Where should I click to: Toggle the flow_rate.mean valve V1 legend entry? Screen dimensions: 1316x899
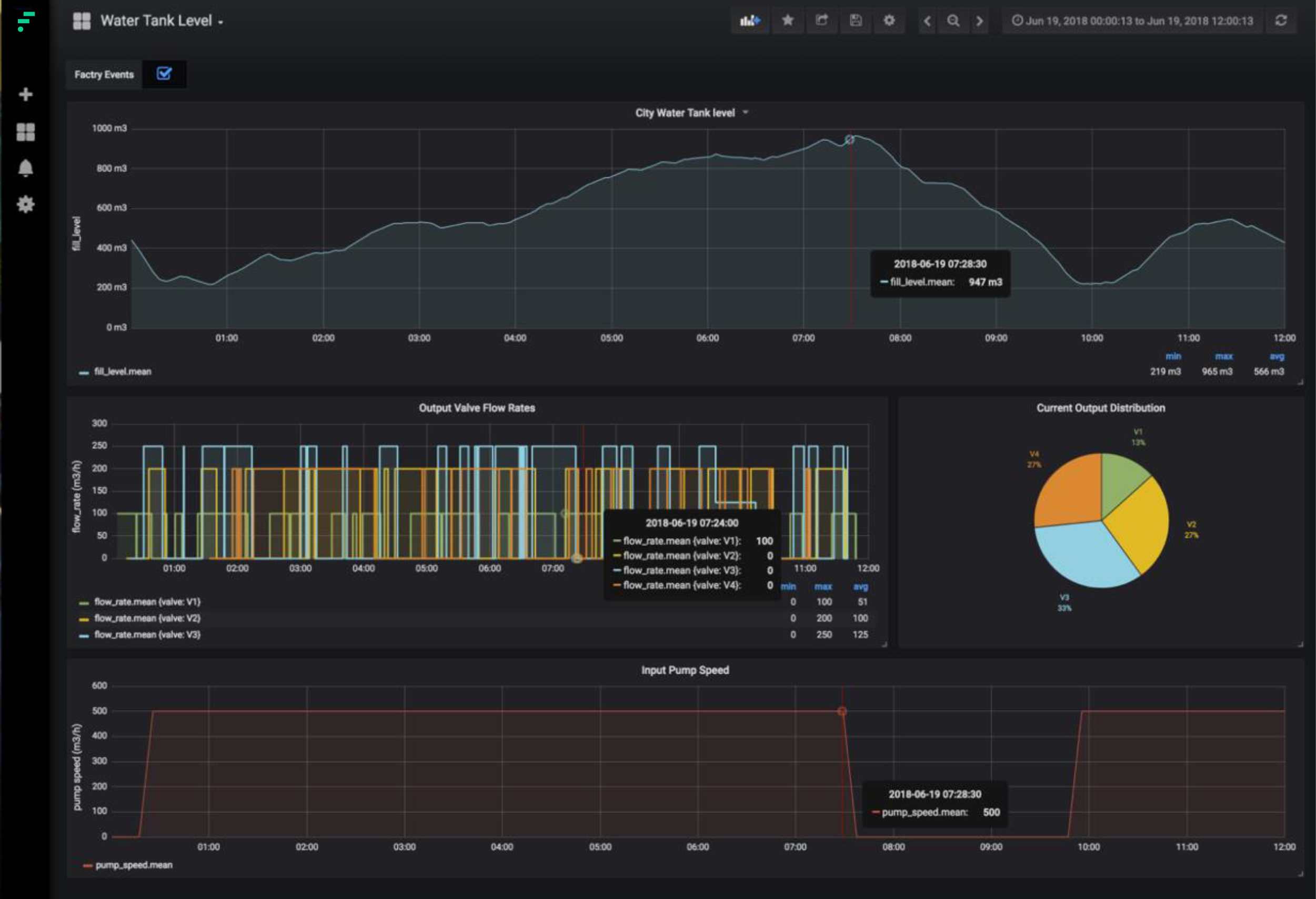pos(147,602)
